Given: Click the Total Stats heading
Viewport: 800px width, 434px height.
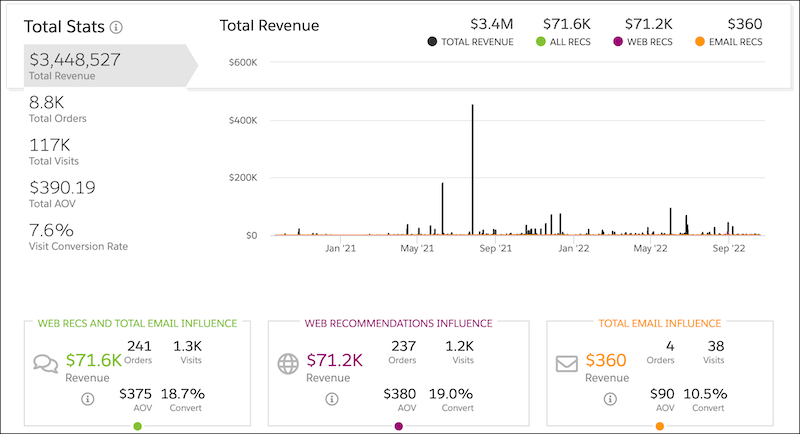Looking at the screenshot, I should click(x=64, y=27).
